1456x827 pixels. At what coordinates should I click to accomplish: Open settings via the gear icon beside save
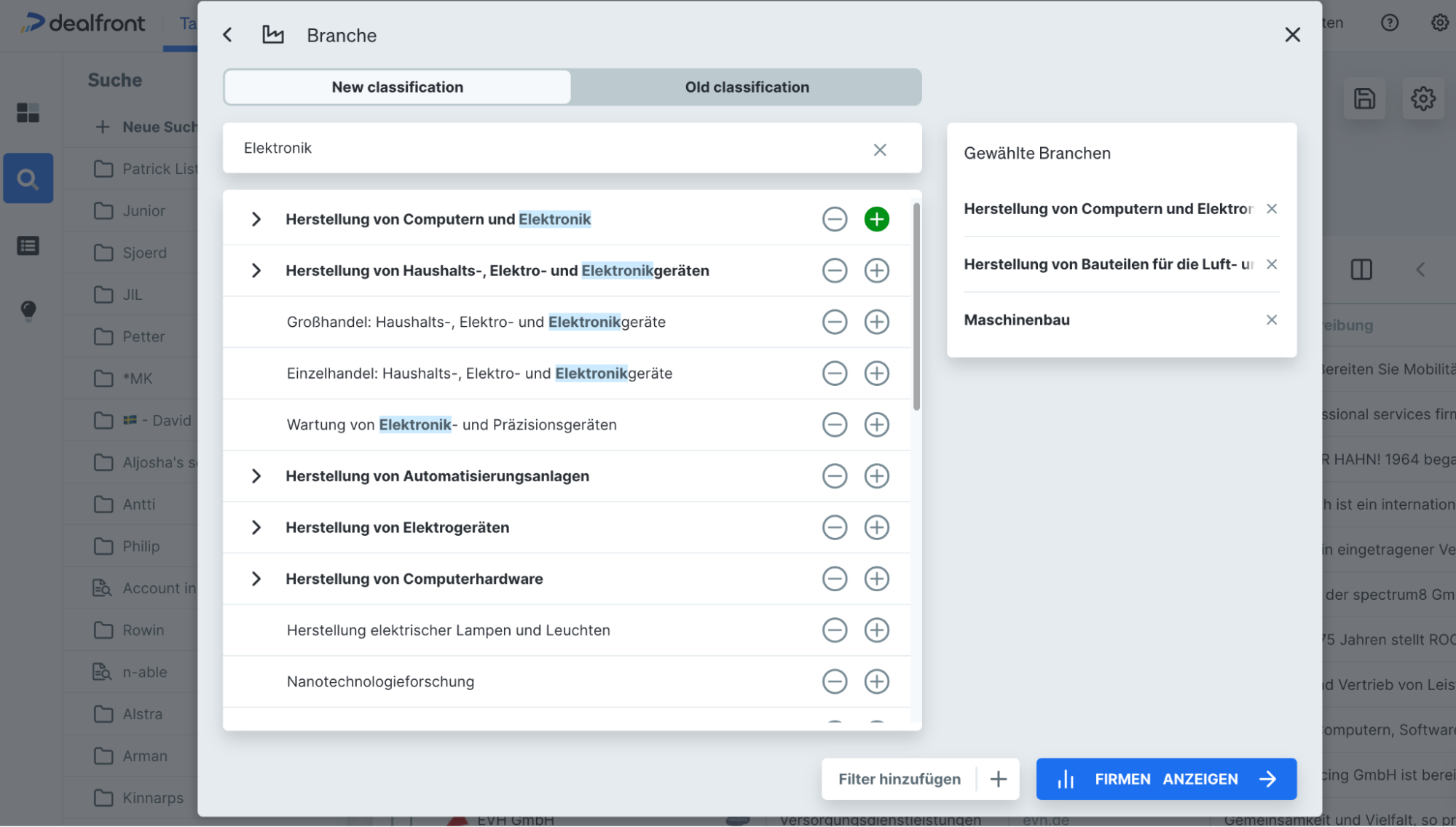1423,99
